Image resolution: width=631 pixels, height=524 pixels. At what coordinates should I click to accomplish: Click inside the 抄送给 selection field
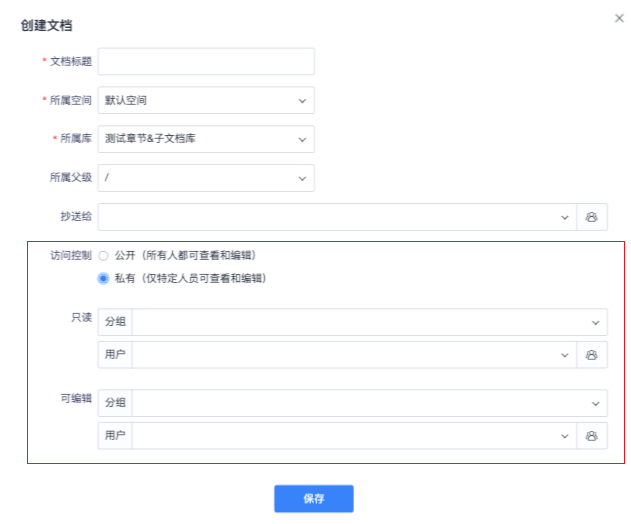pyautogui.click(x=337, y=217)
